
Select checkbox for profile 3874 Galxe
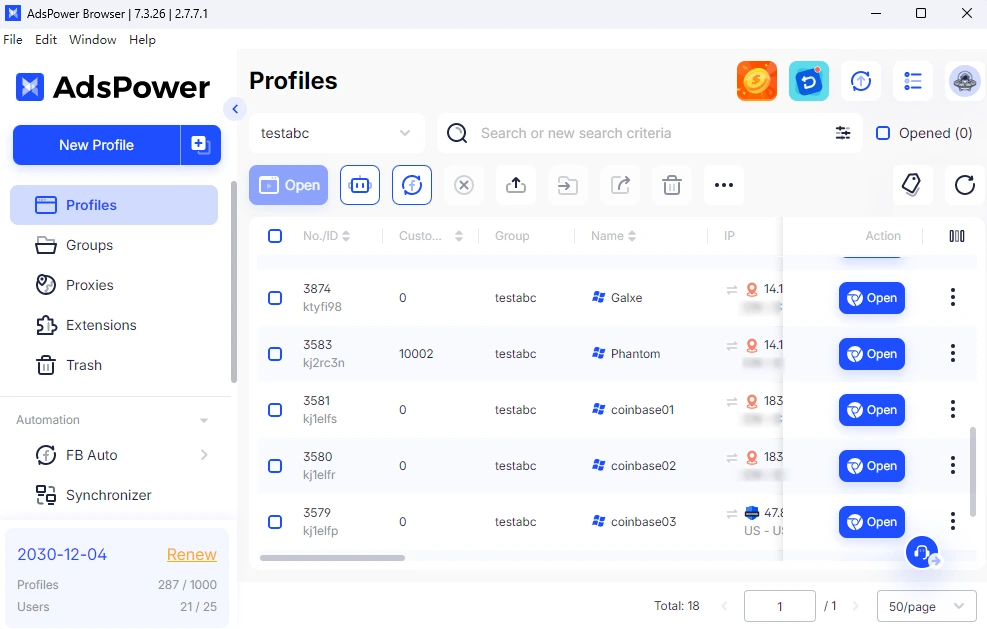tap(275, 298)
